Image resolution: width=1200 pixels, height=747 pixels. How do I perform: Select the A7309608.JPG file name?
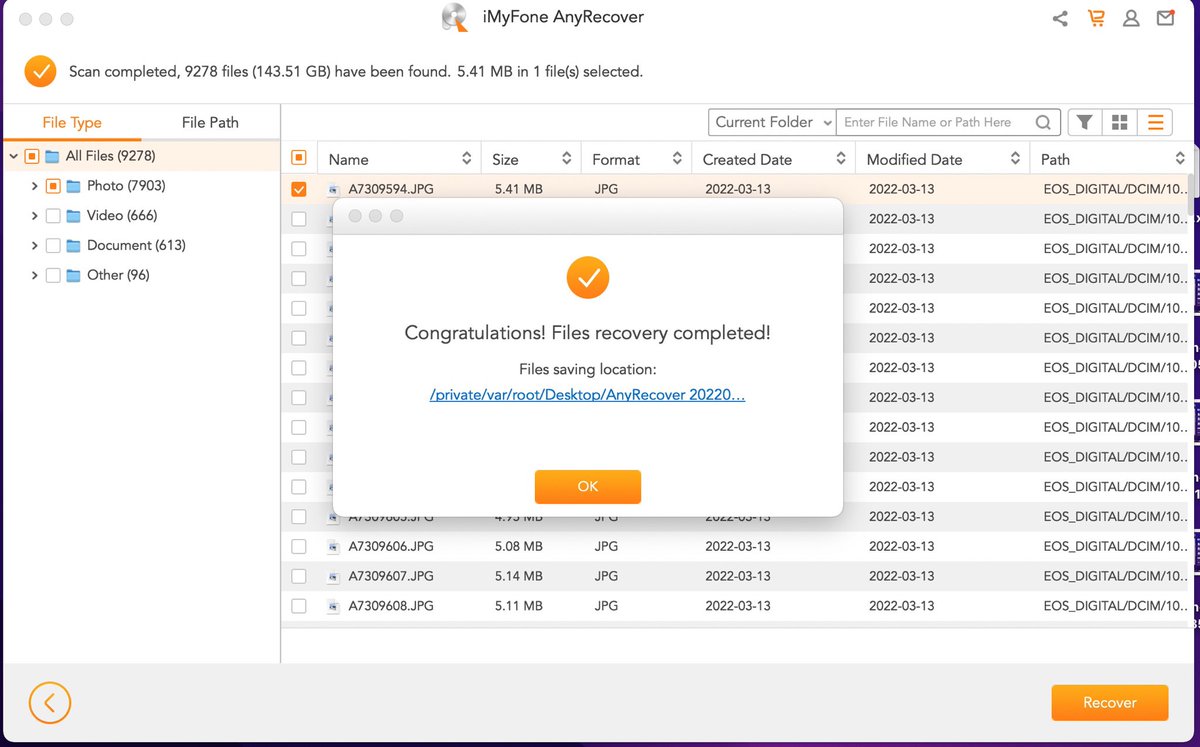391,606
